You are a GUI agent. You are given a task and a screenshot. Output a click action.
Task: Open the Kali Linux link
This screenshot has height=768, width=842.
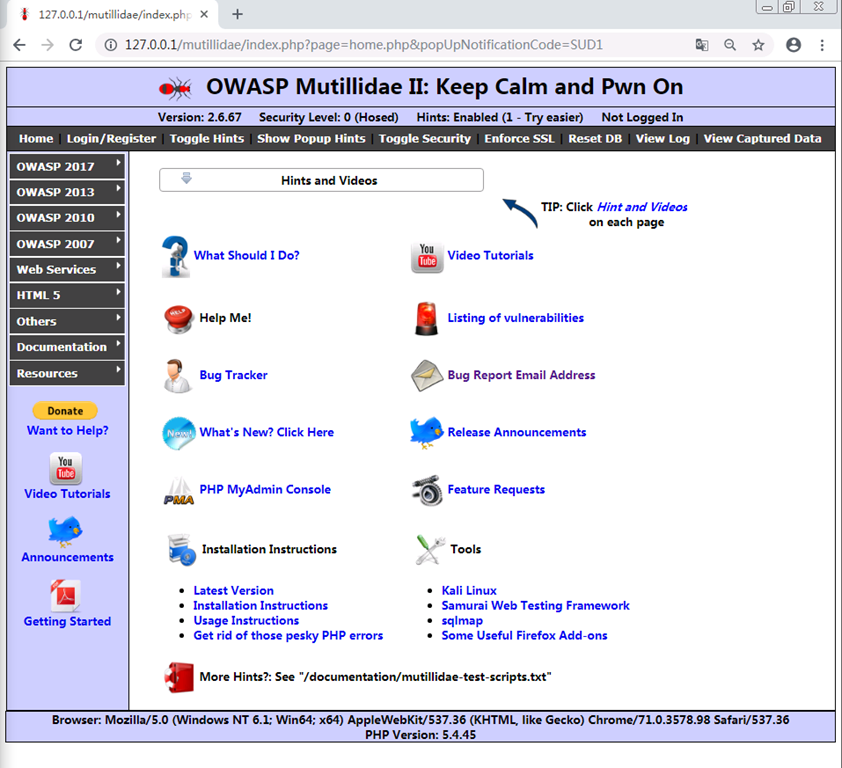pos(469,591)
